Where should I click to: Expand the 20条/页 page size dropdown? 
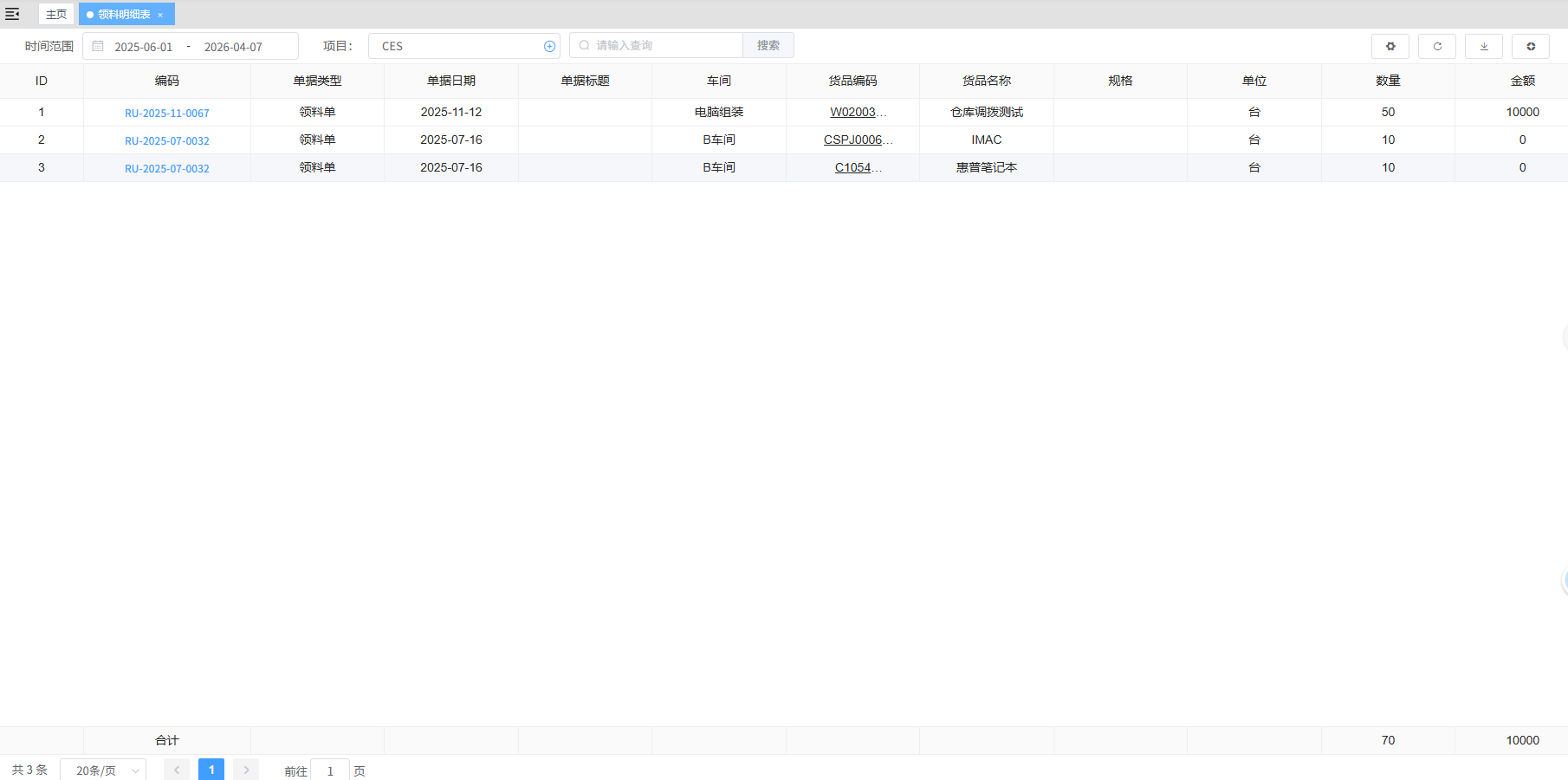[x=103, y=770]
